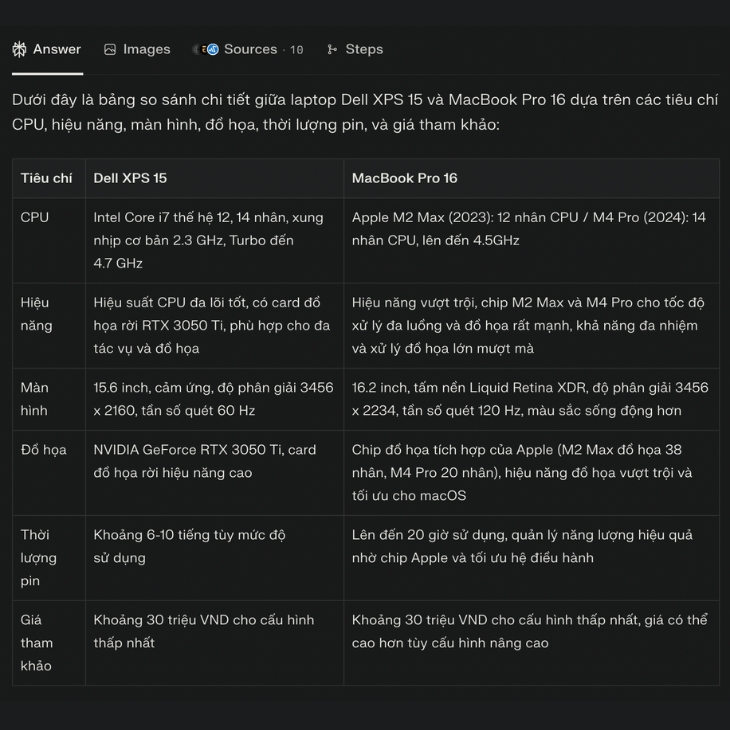This screenshot has height=730, width=730.
Task: Click the Màn hình row label
Action: pyautogui.click(x=36, y=399)
